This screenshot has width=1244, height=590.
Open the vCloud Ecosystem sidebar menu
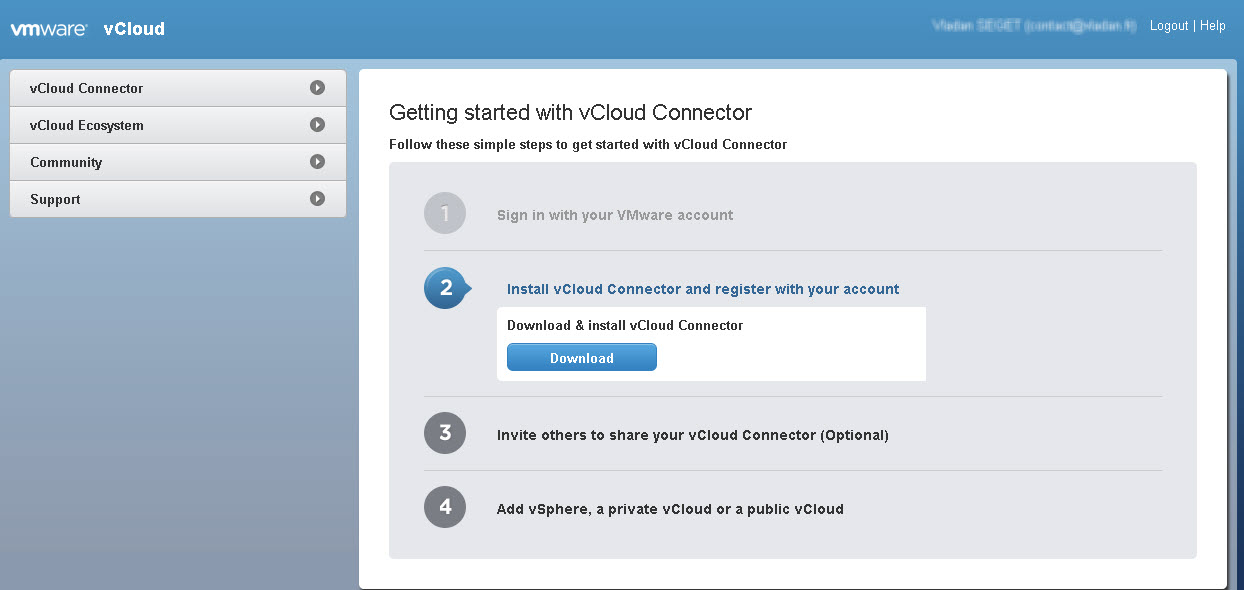coord(178,125)
